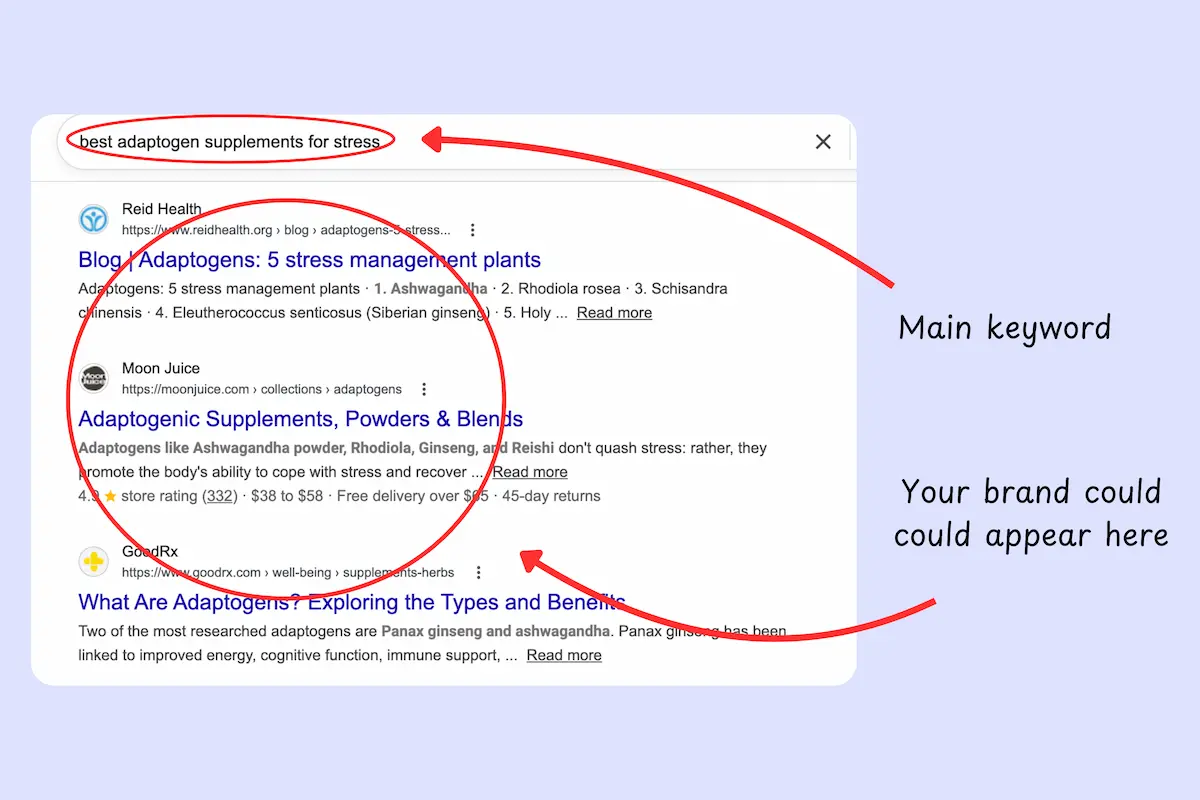Expand GoodRx snippet via Read more
Screen dimensions: 1200x800
pyautogui.click(x=563, y=655)
